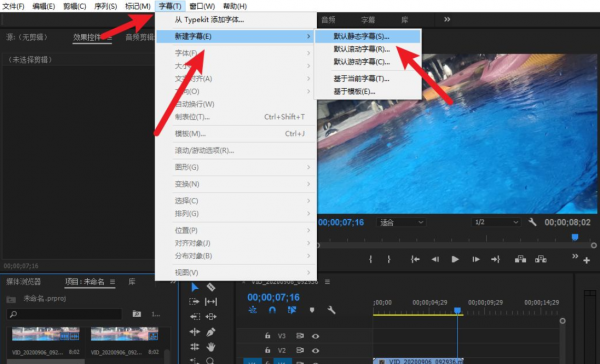Step forward one frame
This screenshot has width=600, height=364.
point(476,259)
